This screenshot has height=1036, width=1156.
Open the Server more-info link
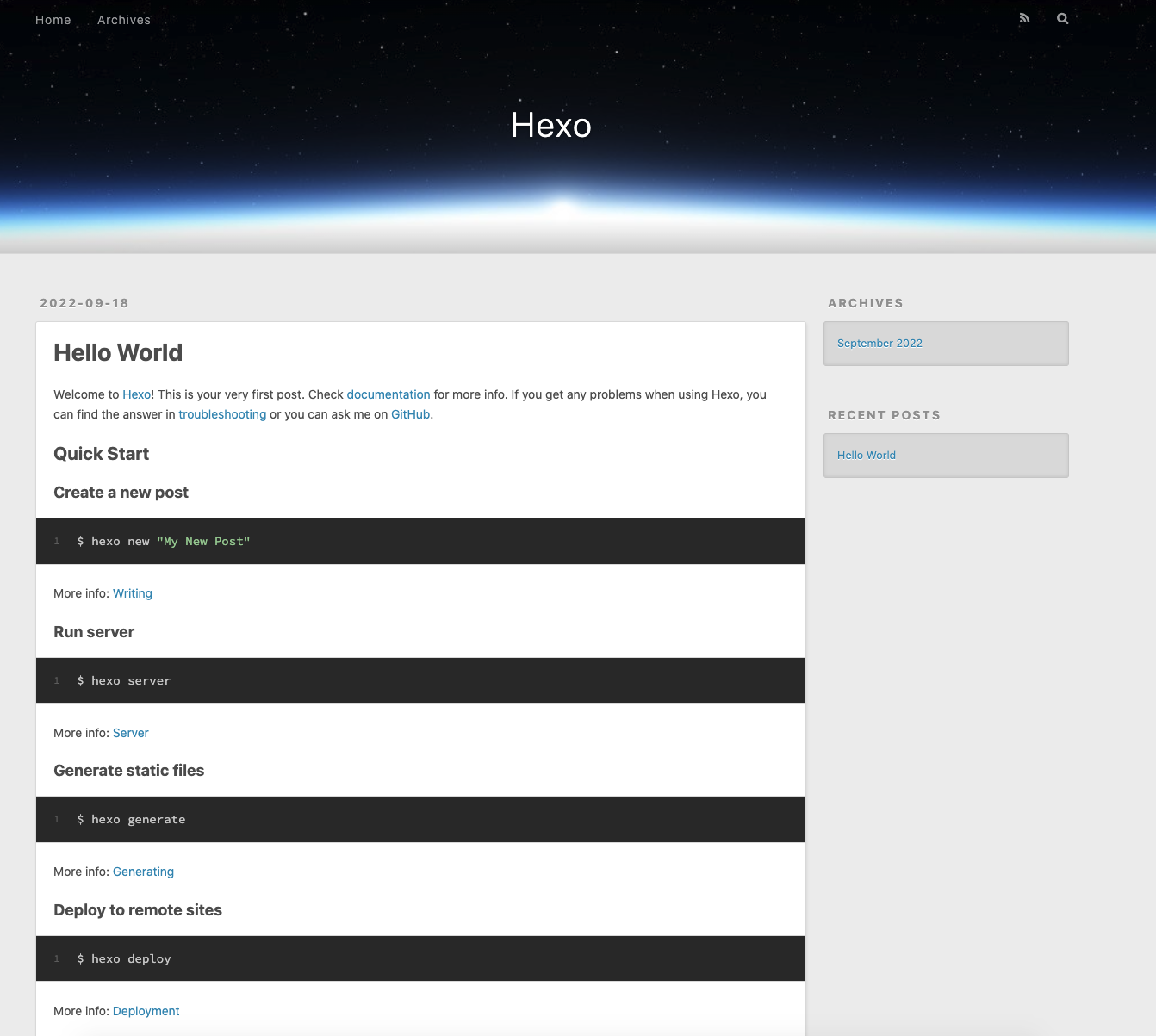131,733
